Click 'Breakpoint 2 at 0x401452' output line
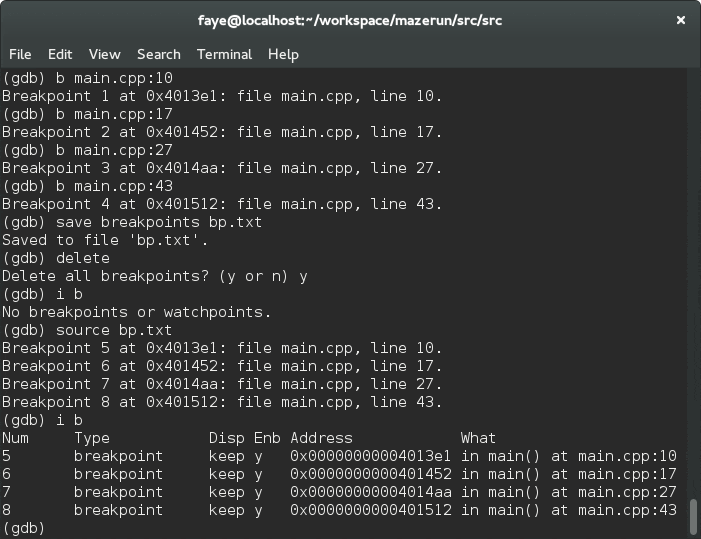701x539 pixels. [x=222, y=132]
